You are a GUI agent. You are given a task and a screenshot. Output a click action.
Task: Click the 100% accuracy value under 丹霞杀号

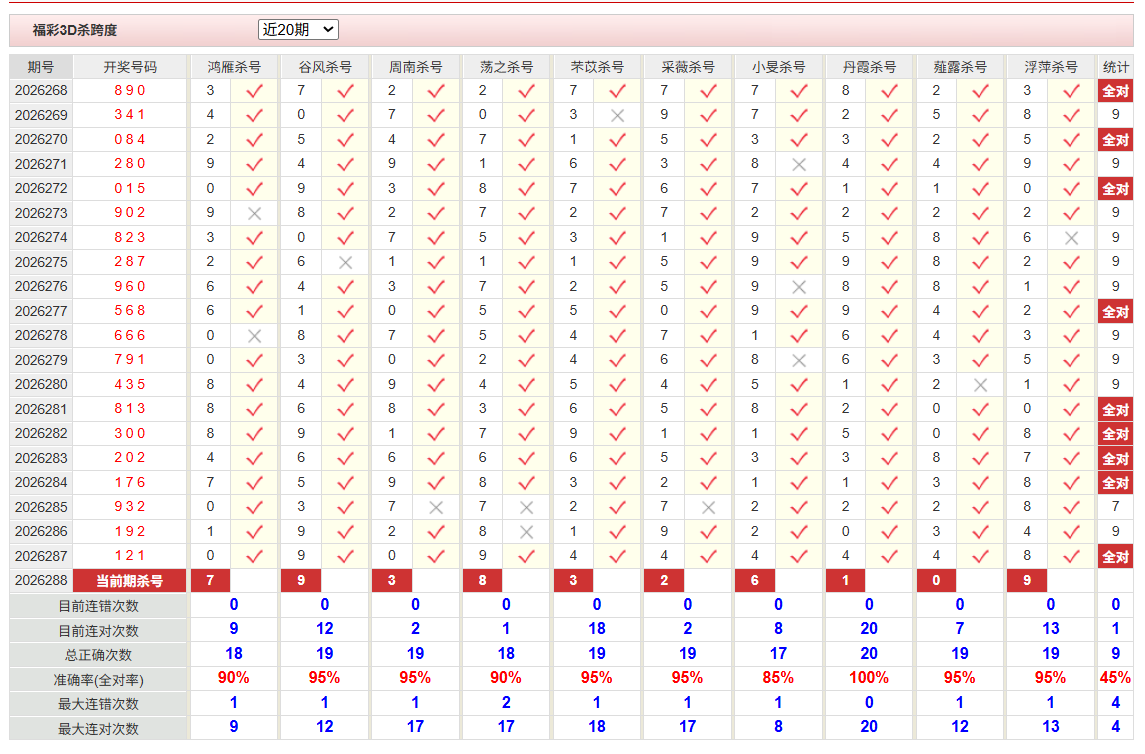point(869,678)
